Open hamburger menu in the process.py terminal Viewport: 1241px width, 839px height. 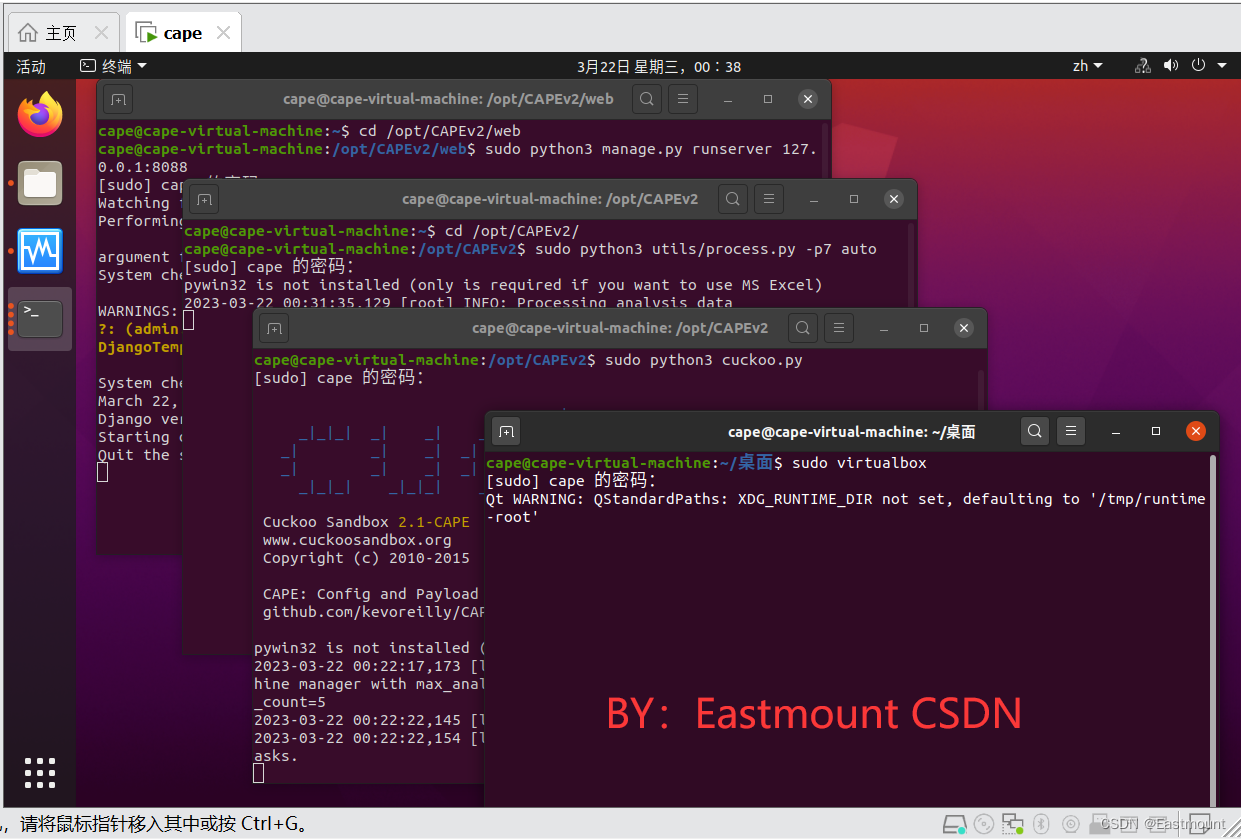[x=768, y=199]
